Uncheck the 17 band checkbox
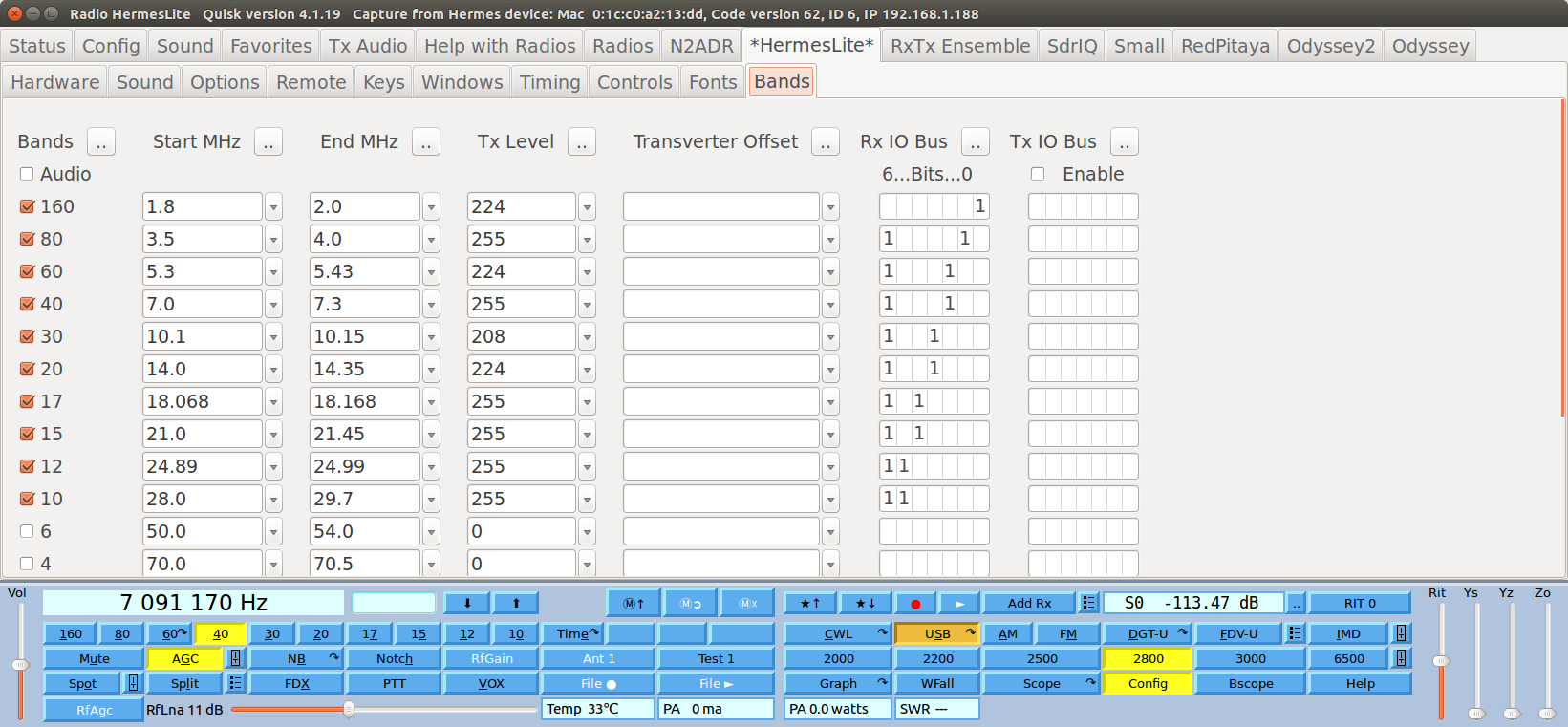The image size is (1568, 727). (27, 401)
